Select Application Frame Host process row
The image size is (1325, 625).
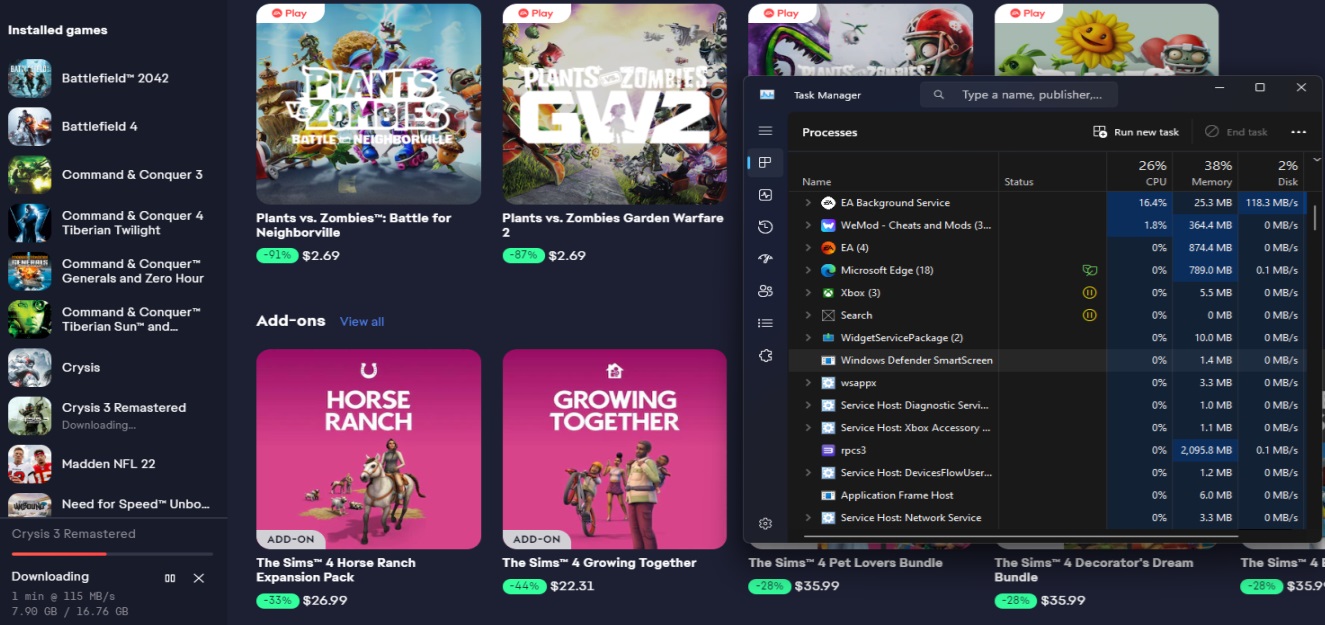(1047, 495)
